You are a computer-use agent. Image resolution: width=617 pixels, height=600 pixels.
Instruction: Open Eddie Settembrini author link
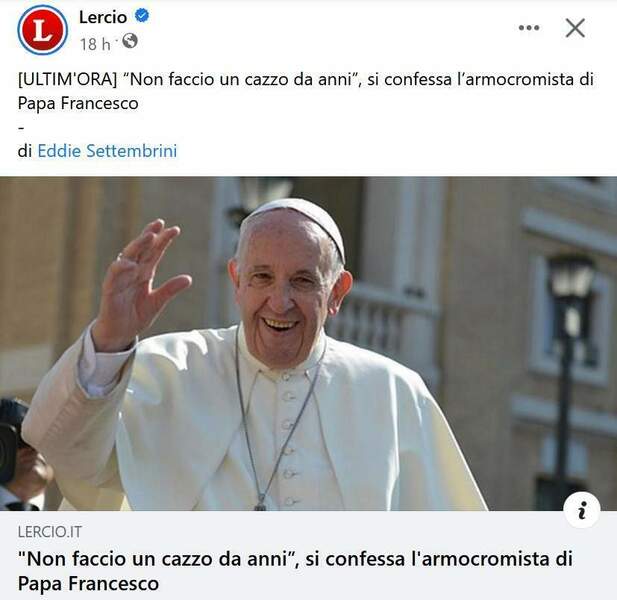(x=107, y=151)
